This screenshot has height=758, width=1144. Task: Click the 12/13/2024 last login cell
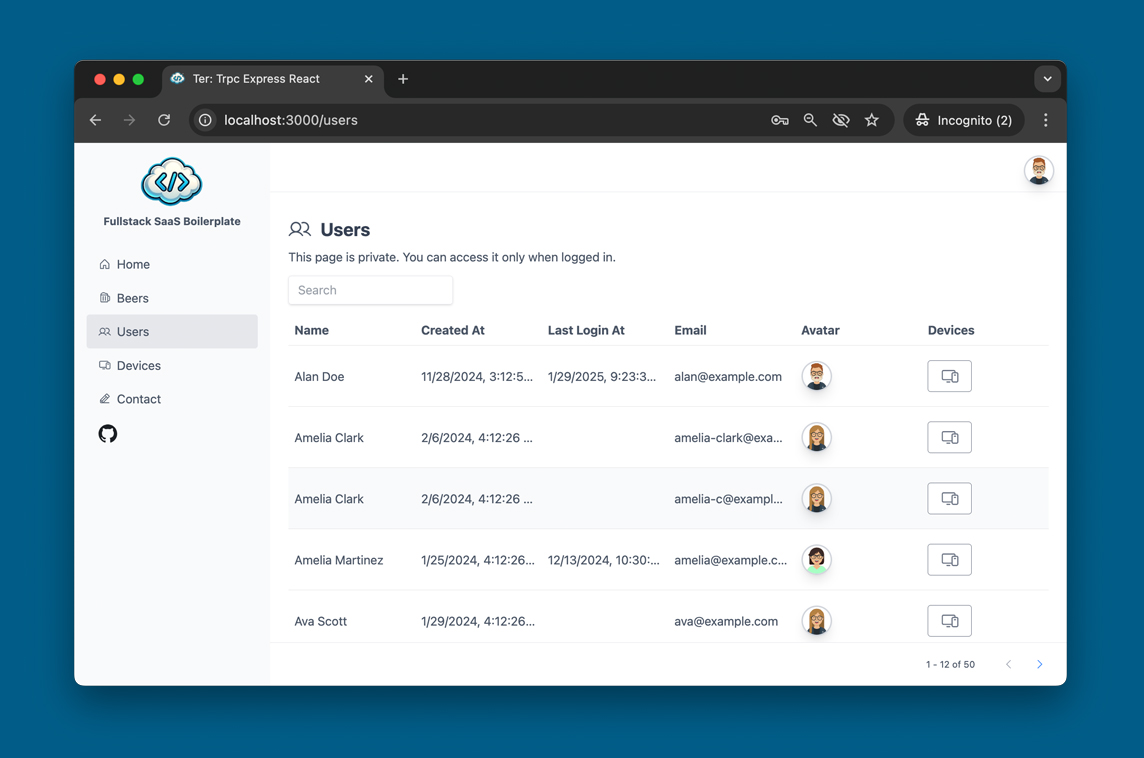point(603,560)
